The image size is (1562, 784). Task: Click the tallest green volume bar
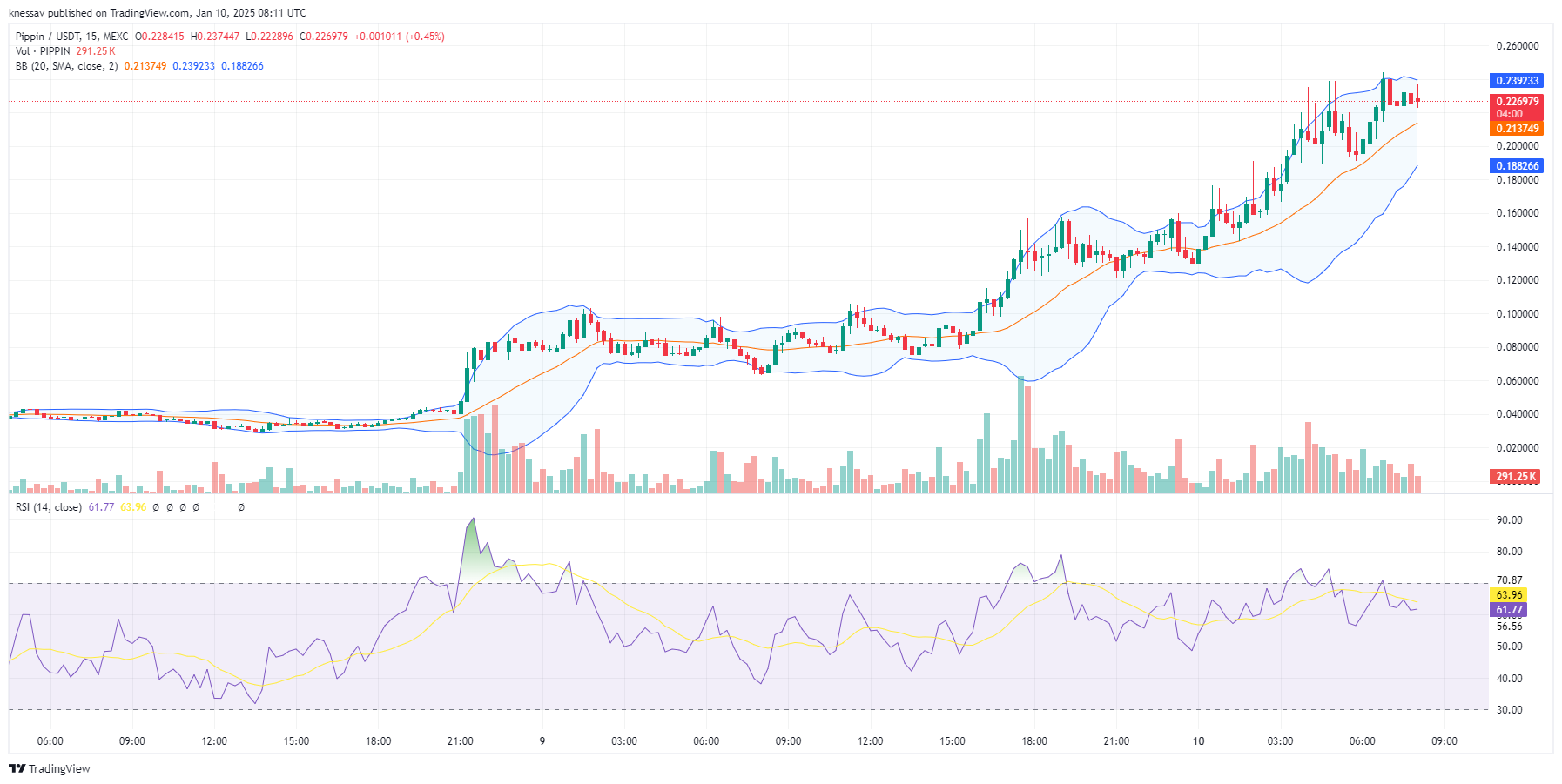point(1020,435)
